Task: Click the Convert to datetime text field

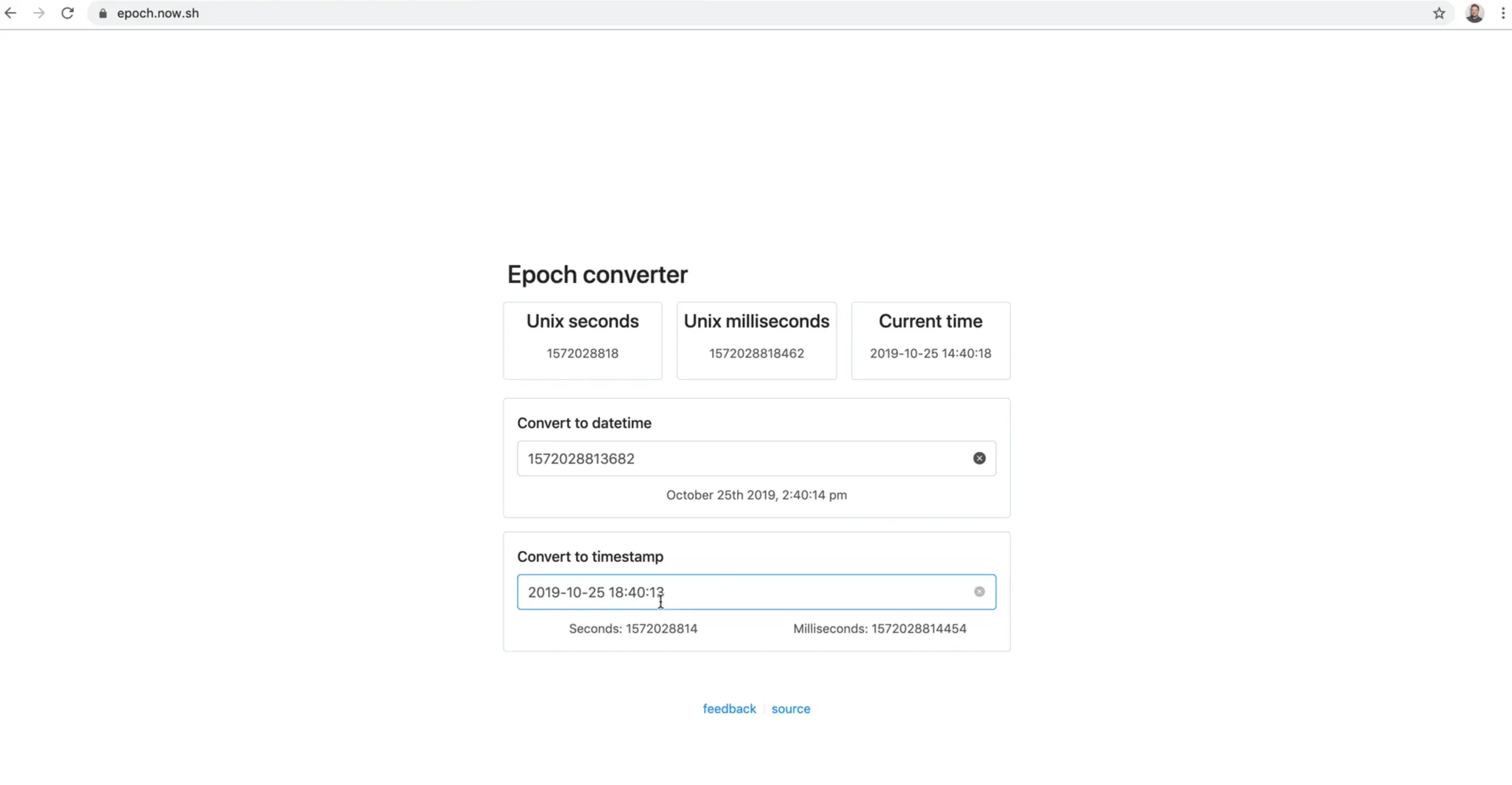Action: point(742,458)
